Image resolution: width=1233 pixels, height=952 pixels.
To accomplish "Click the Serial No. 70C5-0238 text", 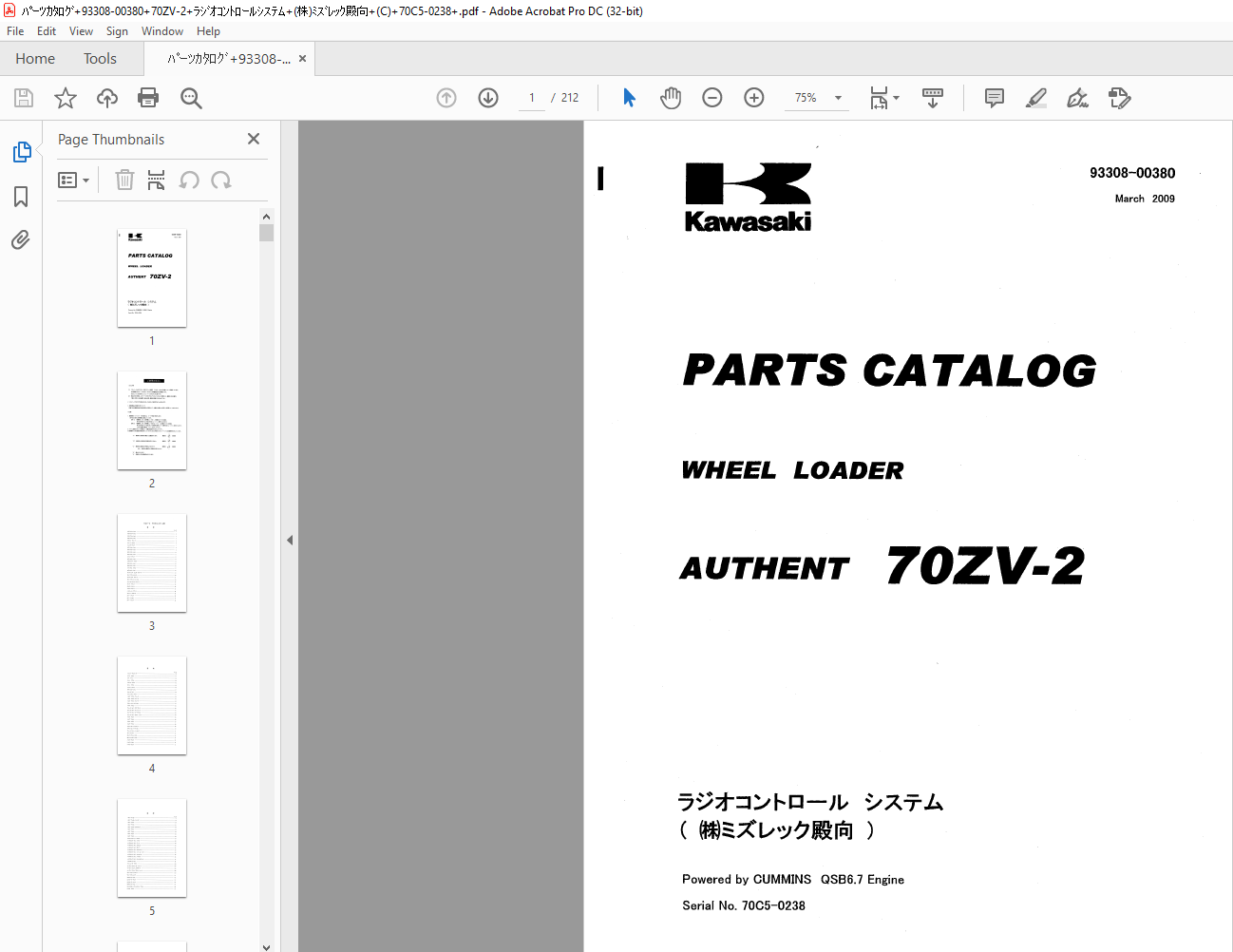I will (x=744, y=905).
